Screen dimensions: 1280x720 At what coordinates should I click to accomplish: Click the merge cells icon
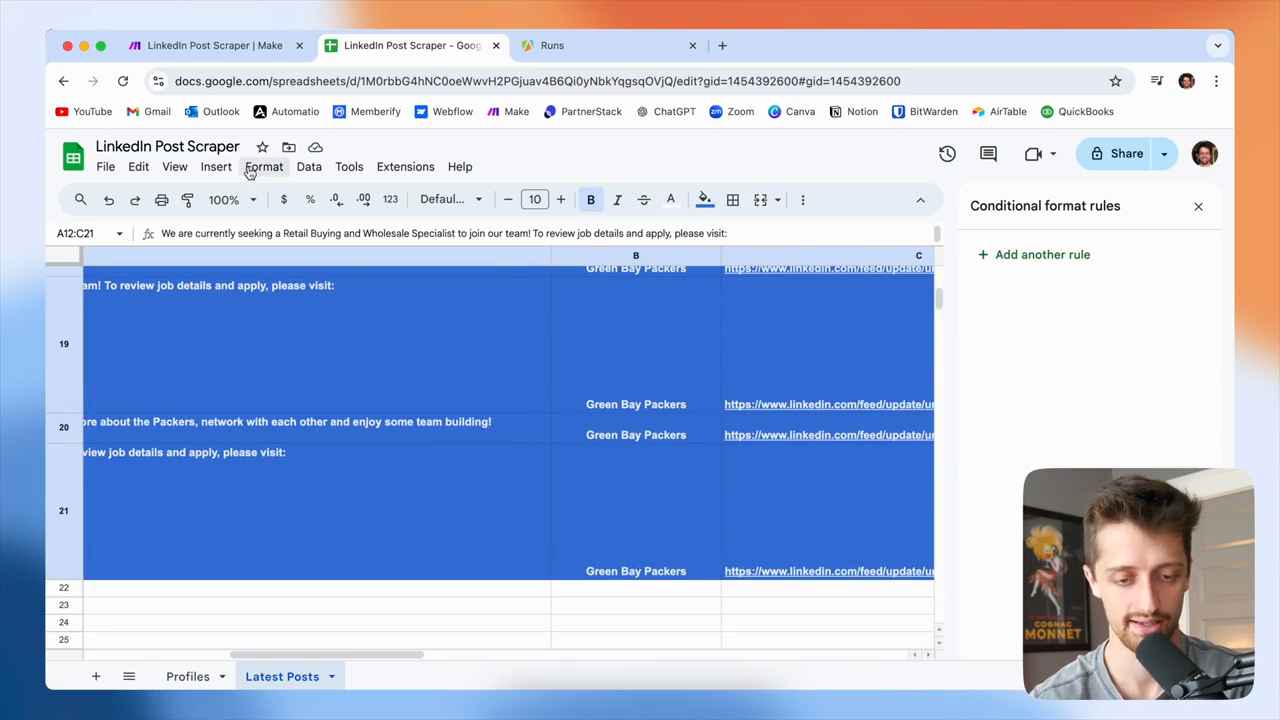tap(760, 200)
